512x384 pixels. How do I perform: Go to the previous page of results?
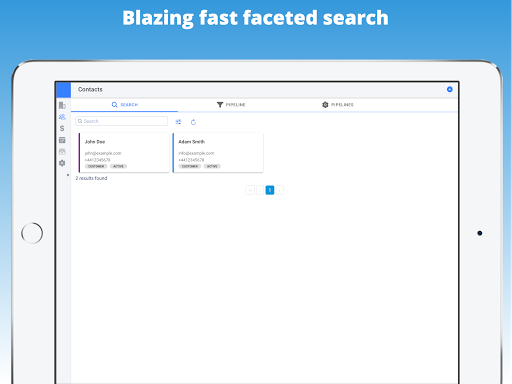pyautogui.click(x=260, y=190)
